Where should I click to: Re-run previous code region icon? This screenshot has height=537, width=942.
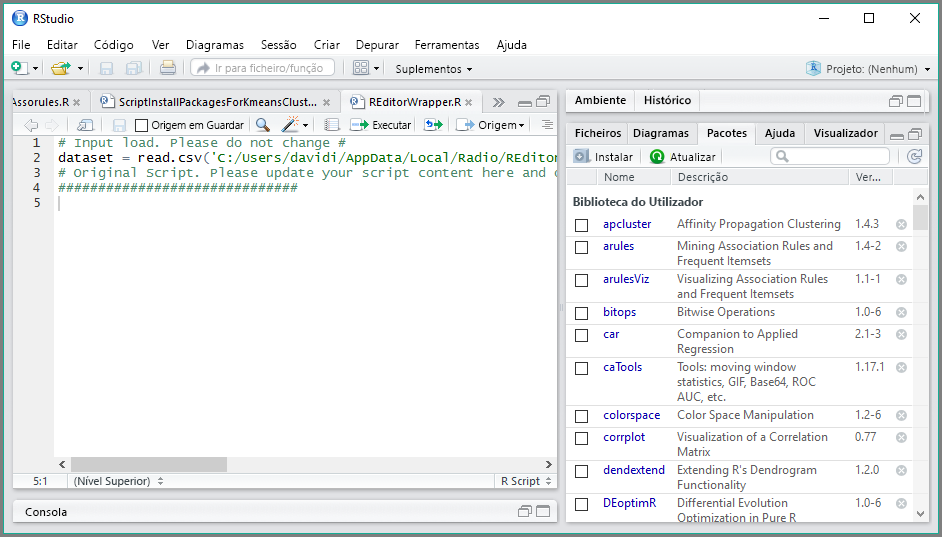pos(433,125)
